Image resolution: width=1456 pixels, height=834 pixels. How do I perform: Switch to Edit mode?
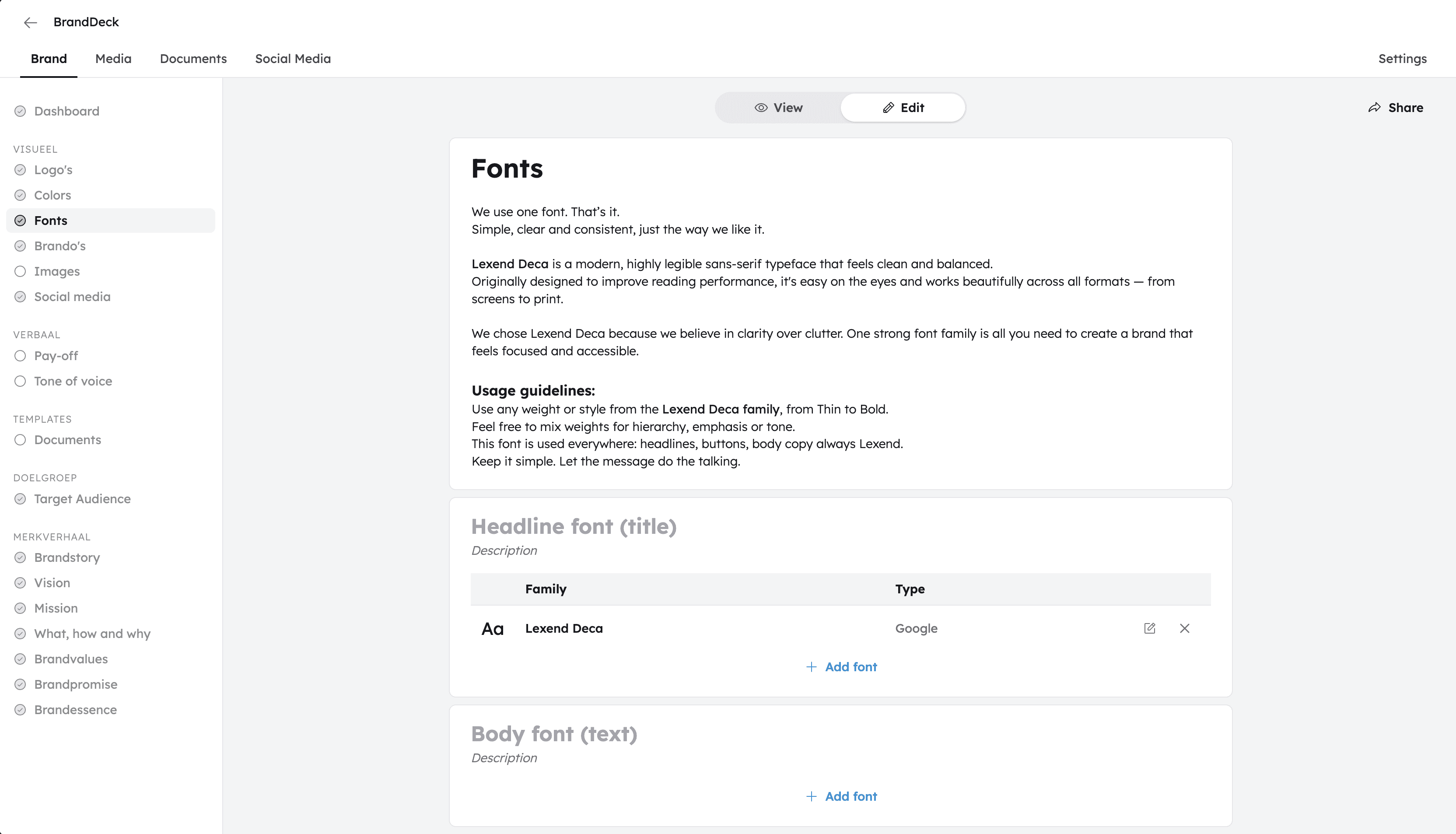[903, 108]
